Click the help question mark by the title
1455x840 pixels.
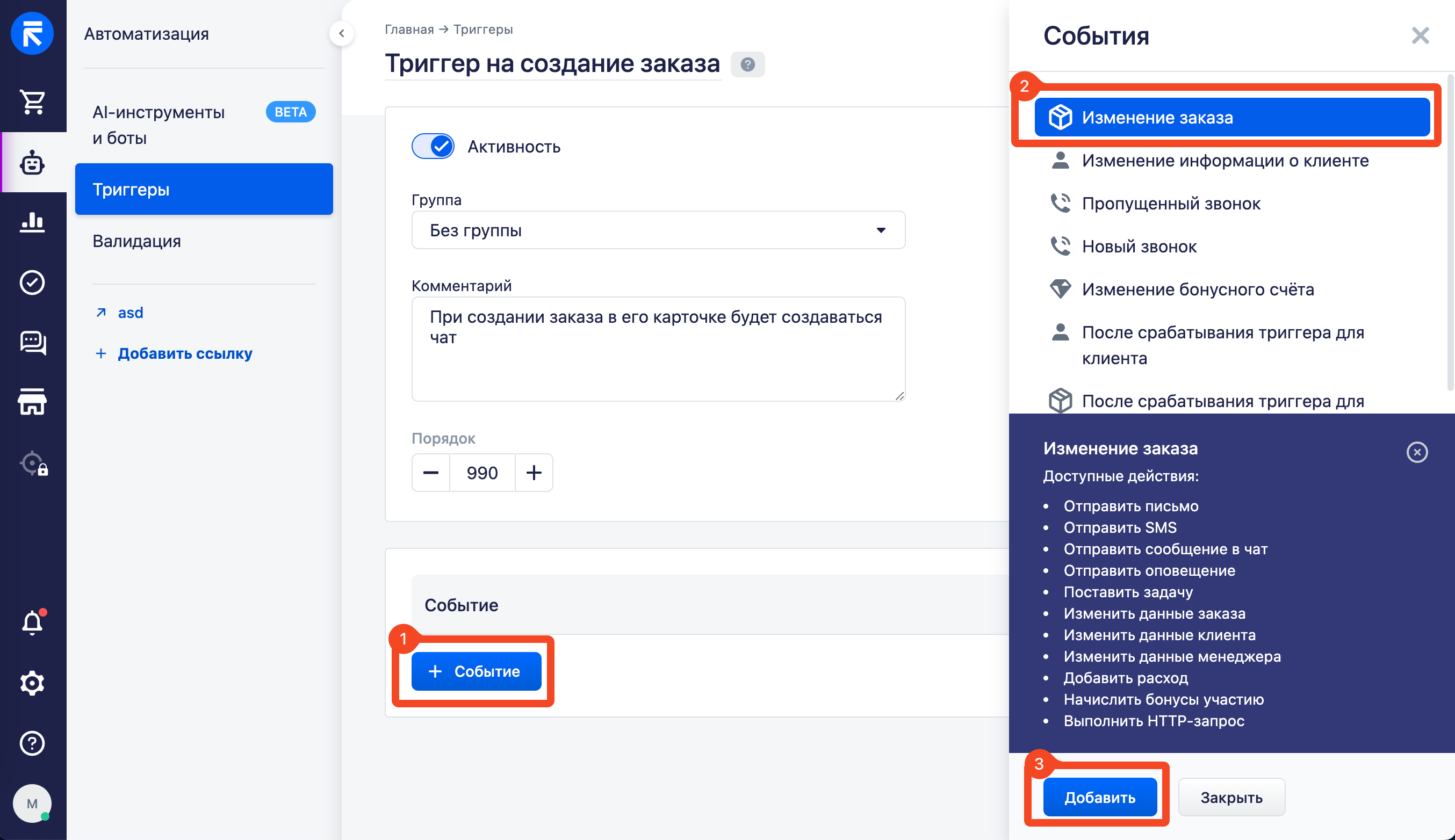coord(747,64)
